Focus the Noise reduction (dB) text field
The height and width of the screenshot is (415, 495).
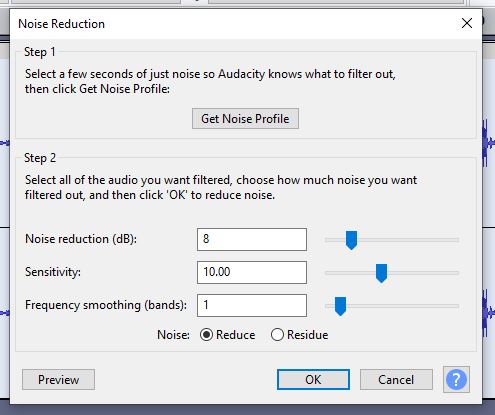(x=252, y=239)
